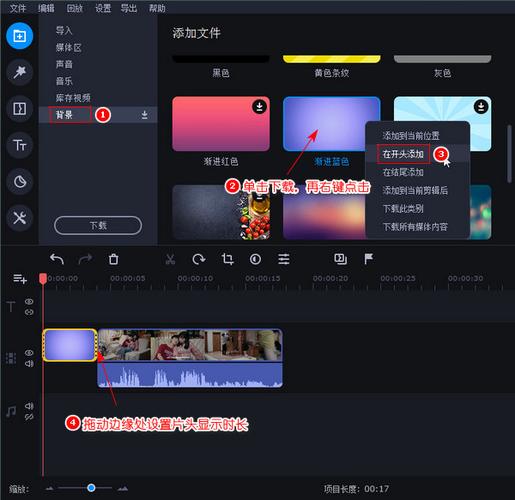The width and height of the screenshot is (515, 500).
Task: Choose 添加到当前位置 in context menu
Action: (418, 136)
